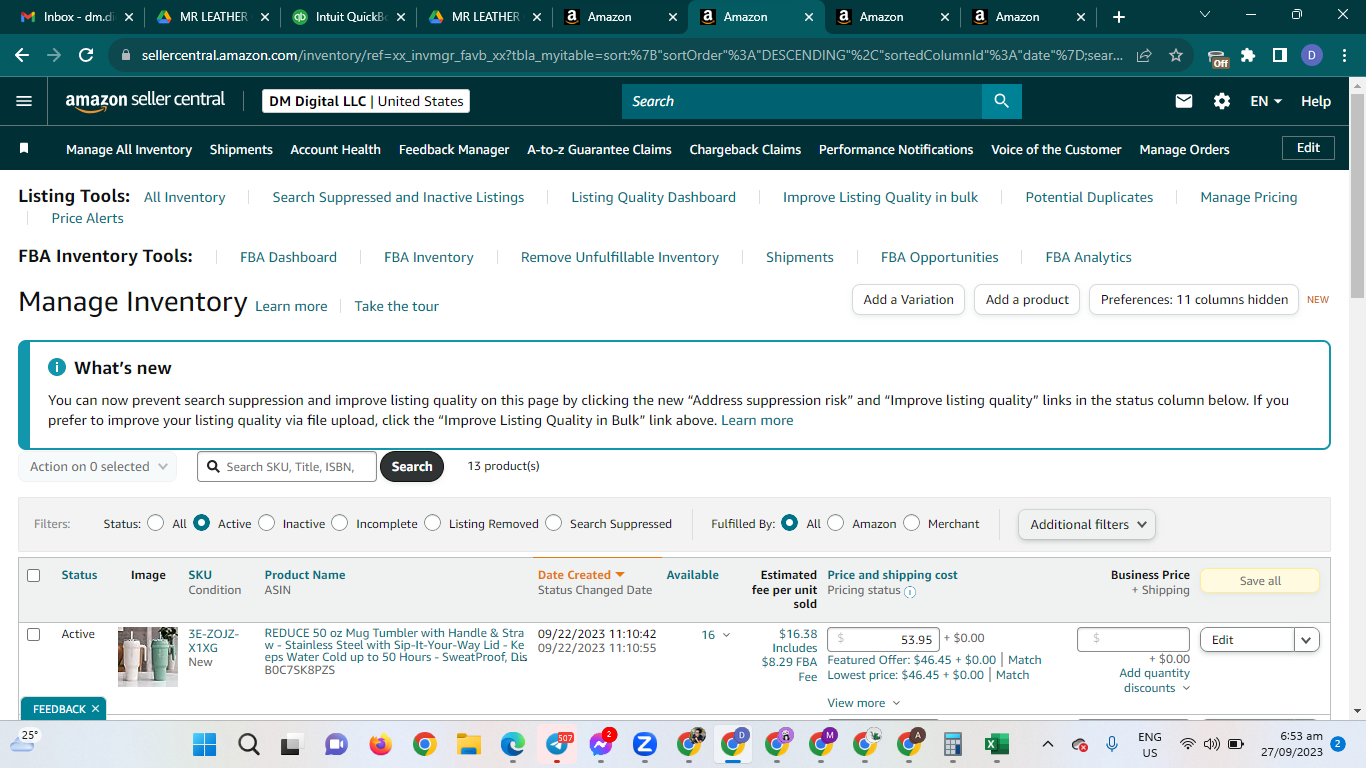The width and height of the screenshot is (1366, 768).
Task: Bookmark this page with the star icon
Action: 1176,56
